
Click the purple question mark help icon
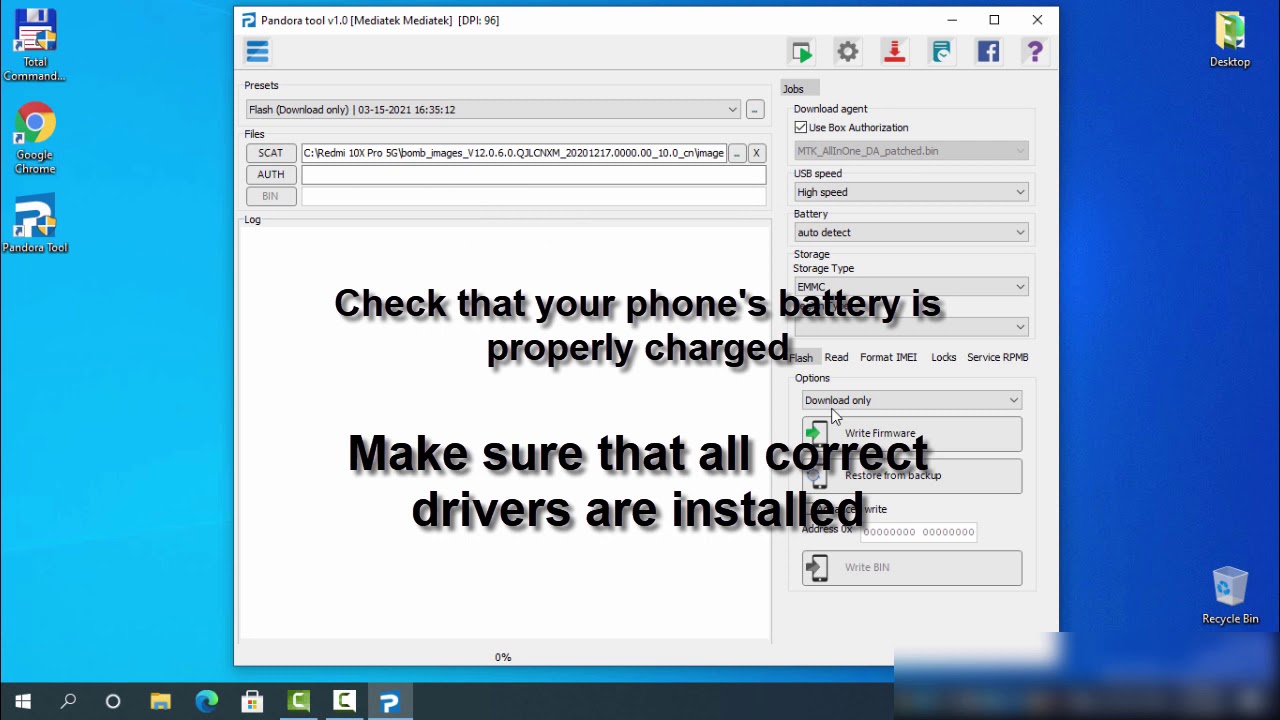[1035, 52]
